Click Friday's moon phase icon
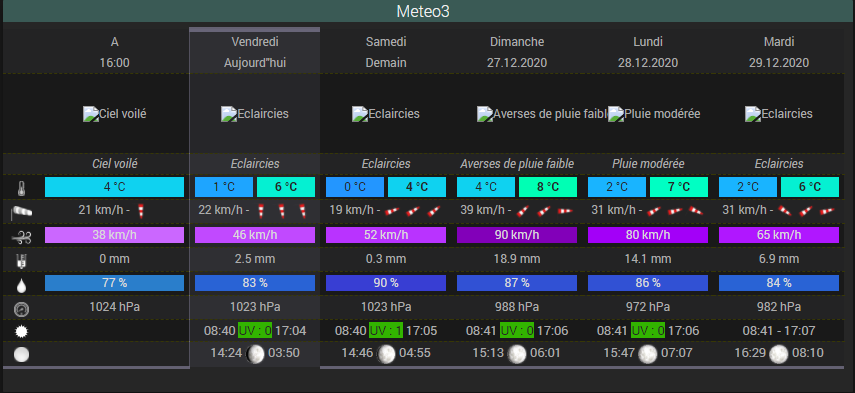This screenshot has height=393, width=855. pos(255,354)
